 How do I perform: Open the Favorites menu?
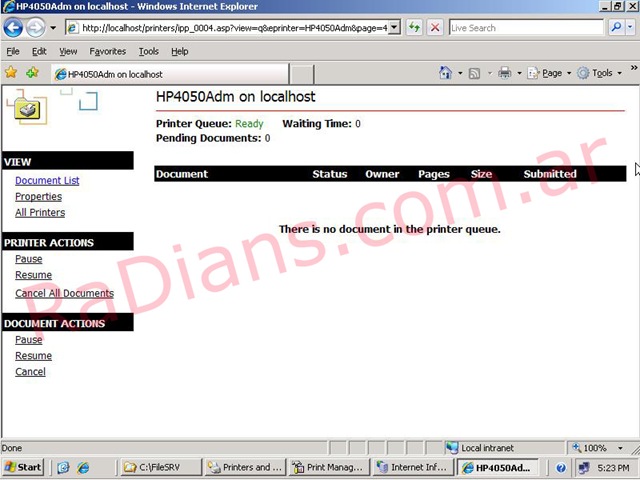tap(107, 51)
